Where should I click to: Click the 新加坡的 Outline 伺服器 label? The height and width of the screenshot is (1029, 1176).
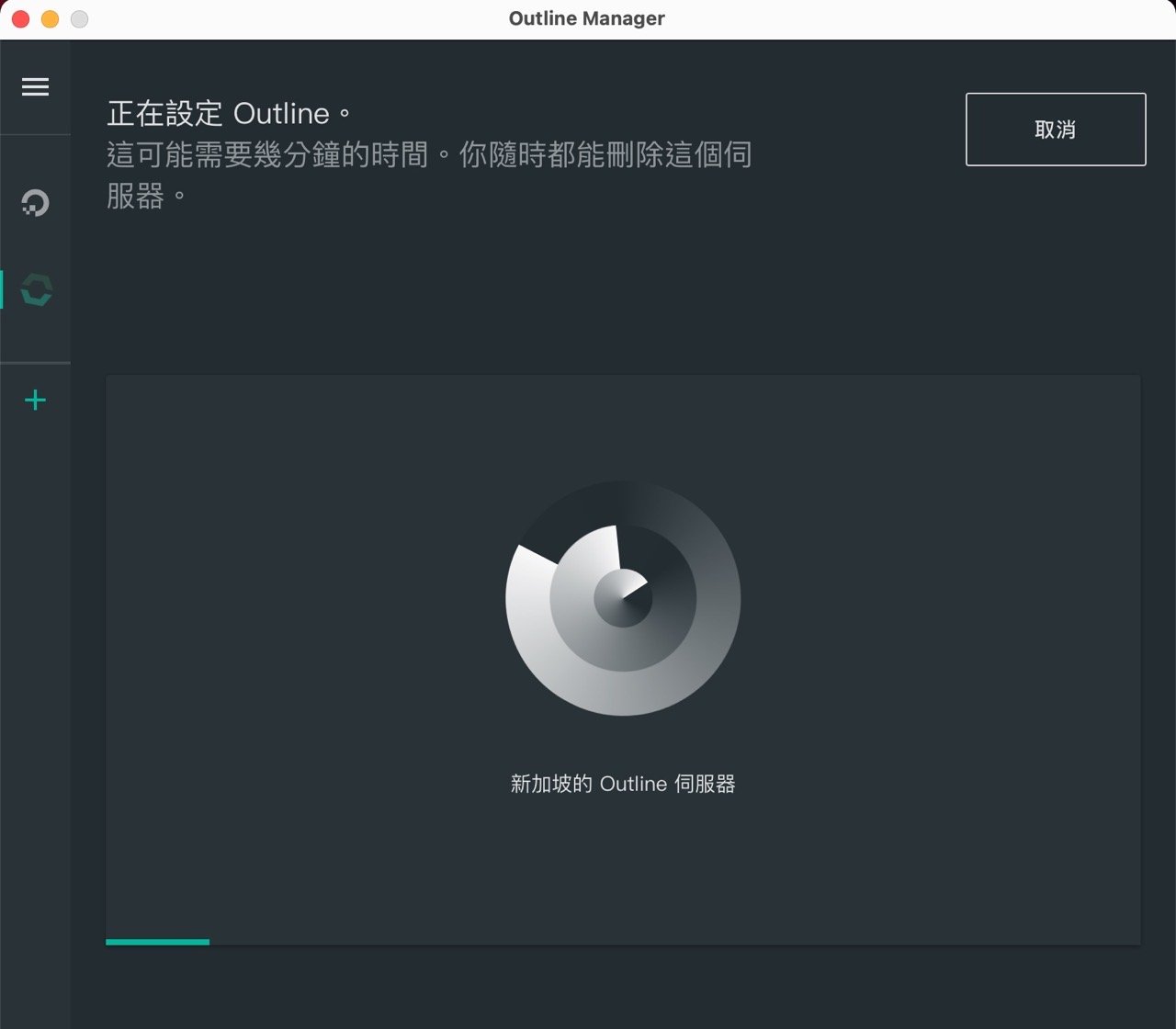pyautogui.click(x=623, y=784)
